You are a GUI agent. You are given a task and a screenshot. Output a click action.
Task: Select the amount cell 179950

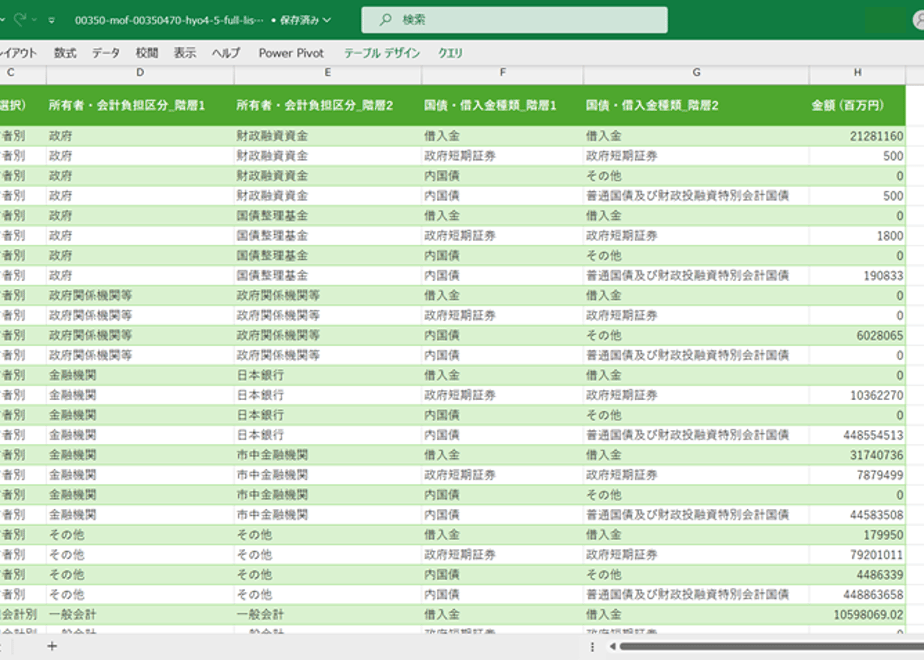point(857,535)
